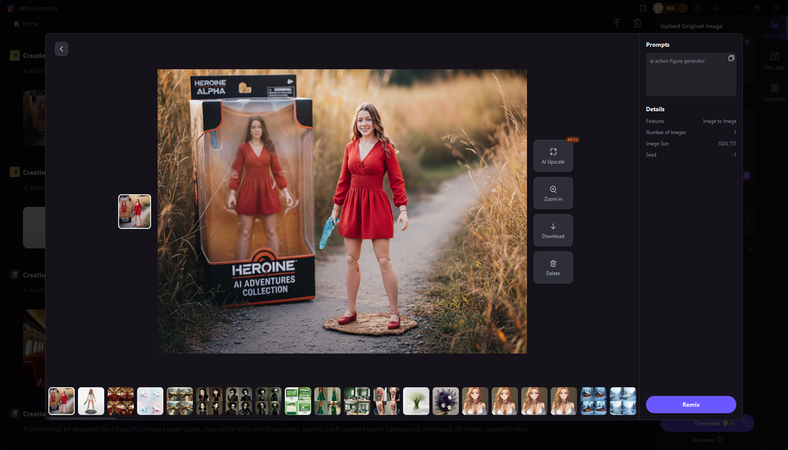Select the thumbnail beside the main preview
This screenshot has width=788, height=450.
pyautogui.click(x=134, y=211)
